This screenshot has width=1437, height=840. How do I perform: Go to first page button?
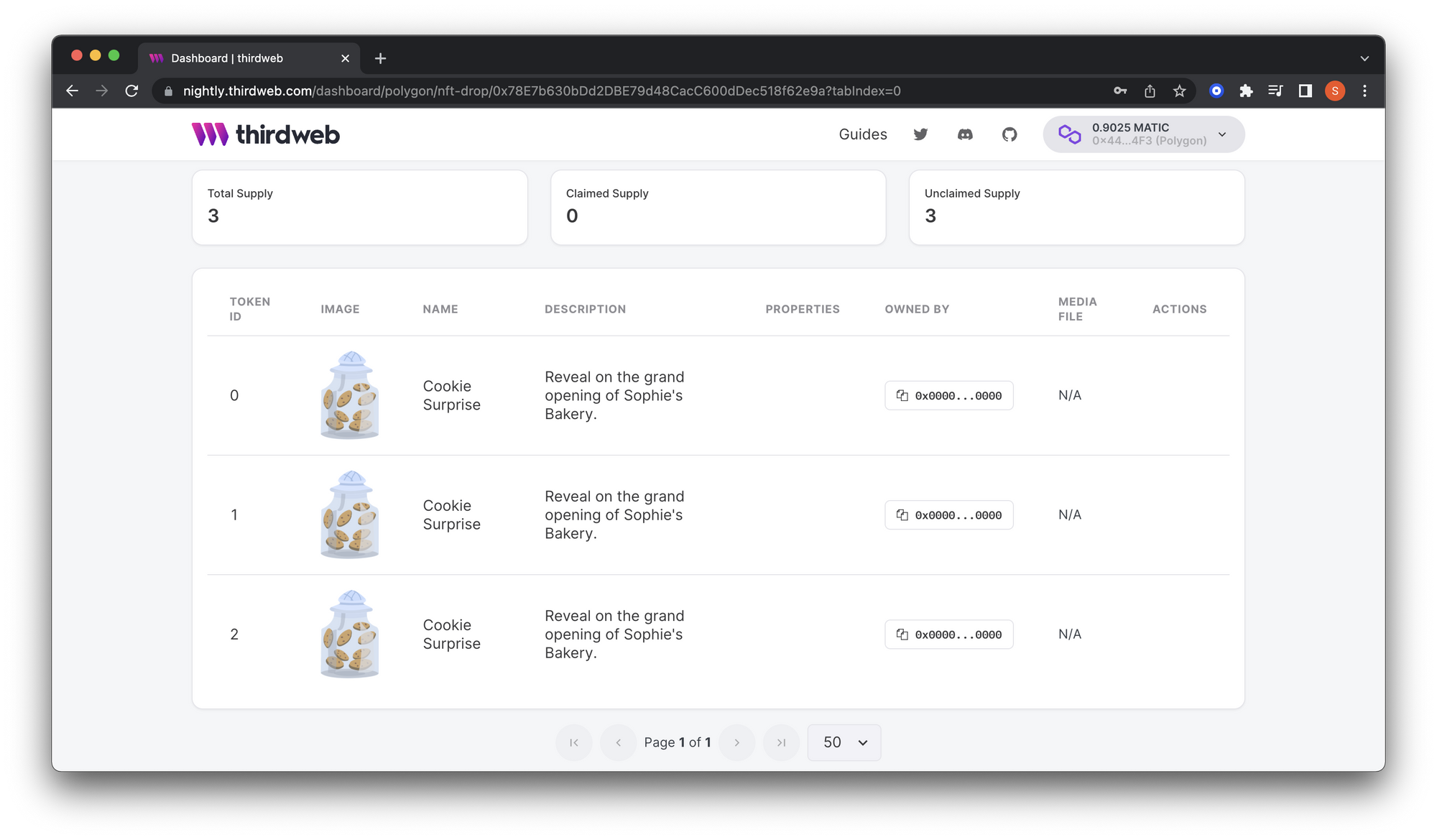coord(574,742)
